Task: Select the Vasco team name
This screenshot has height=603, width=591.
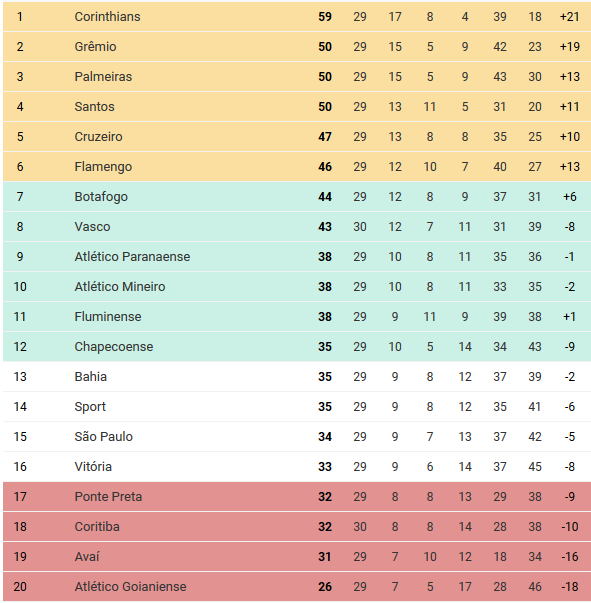Action: click(92, 227)
